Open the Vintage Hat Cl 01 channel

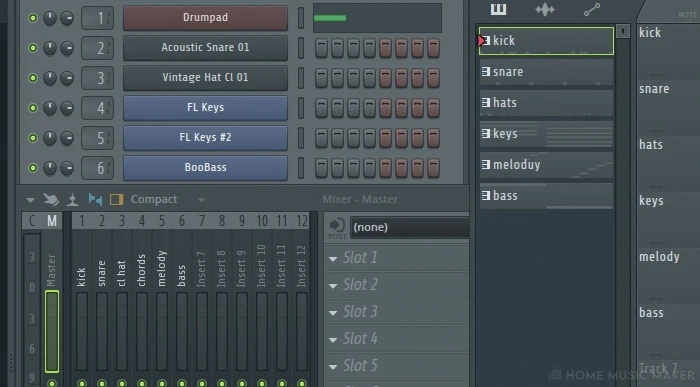tap(205, 78)
